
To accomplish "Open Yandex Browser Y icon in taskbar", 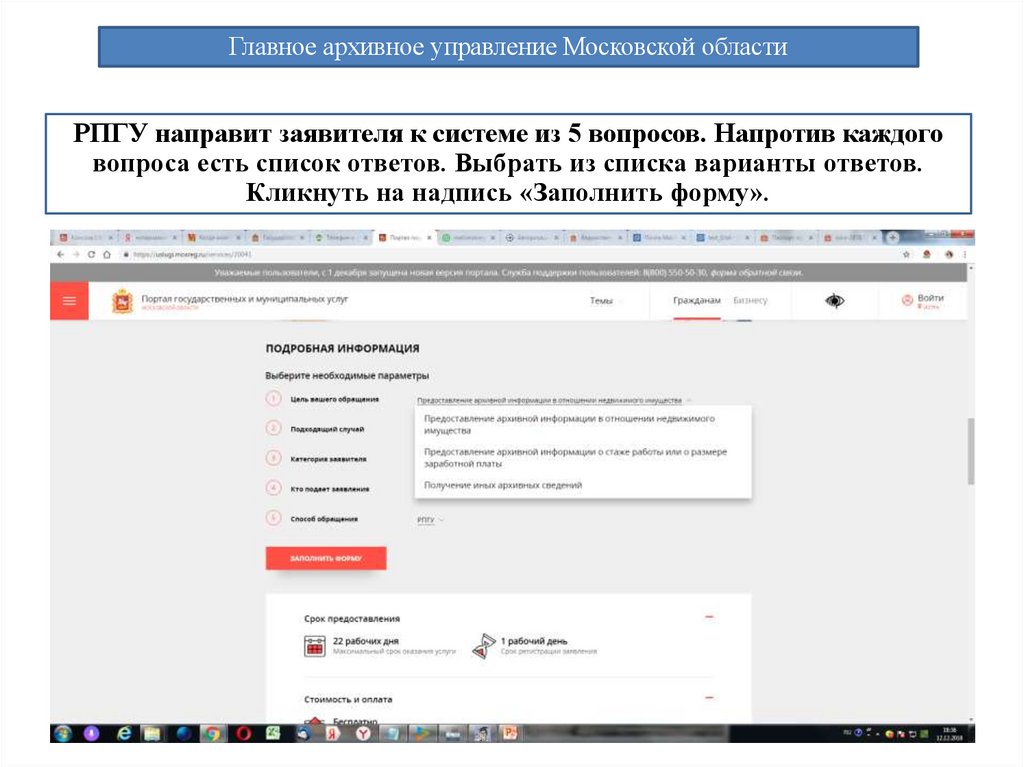I will tap(363, 734).
